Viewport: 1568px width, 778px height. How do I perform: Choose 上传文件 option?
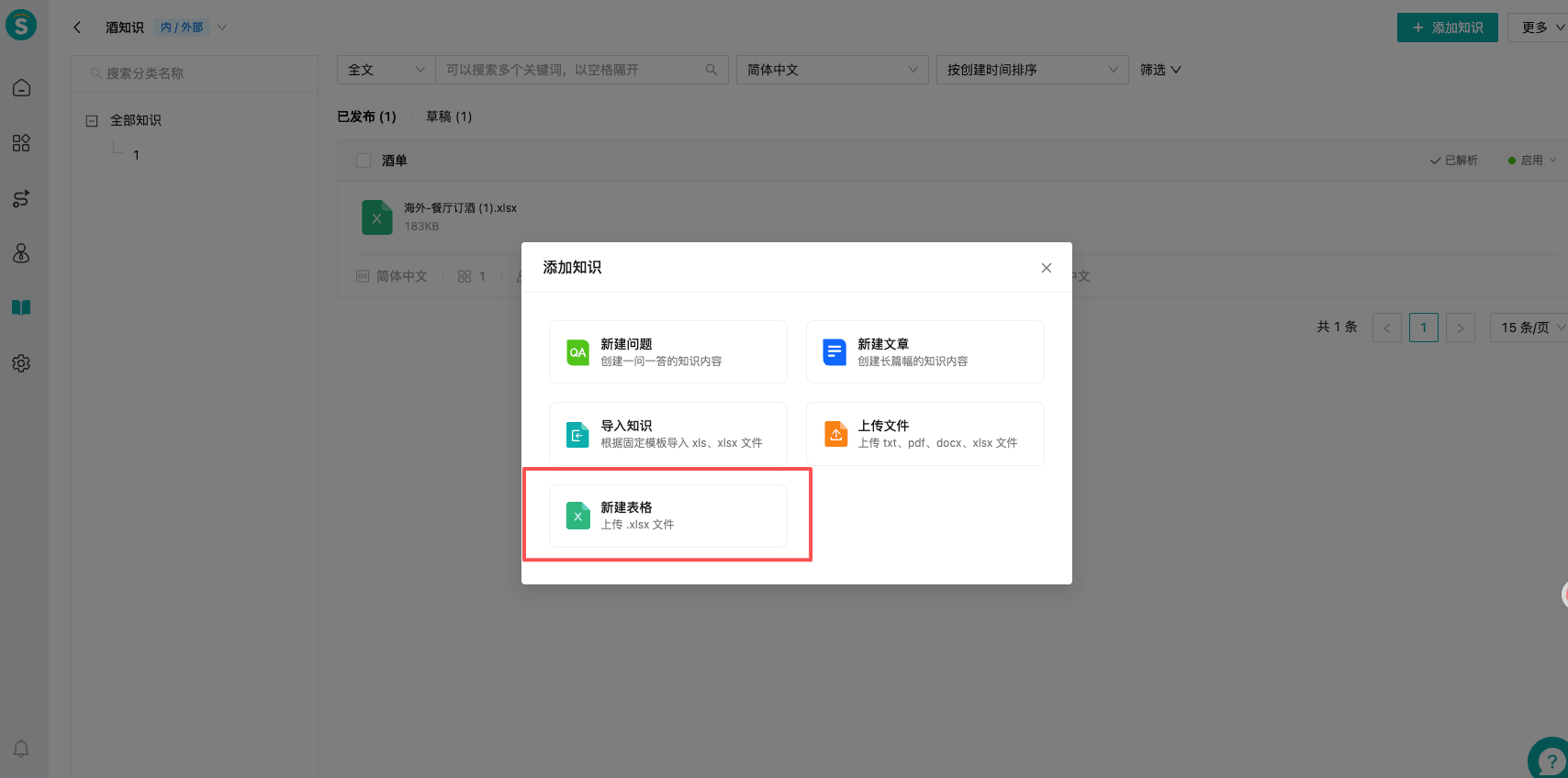pyautogui.click(x=925, y=434)
